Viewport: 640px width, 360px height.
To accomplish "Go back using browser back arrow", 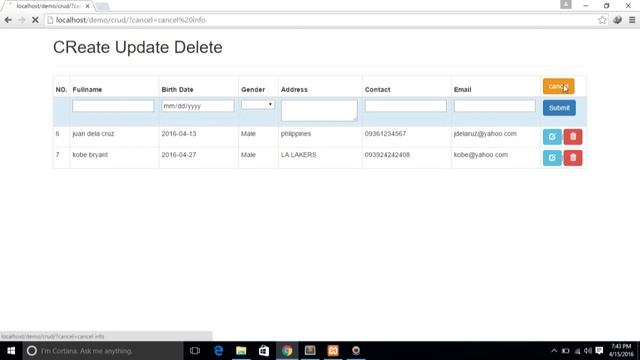I will [8, 20].
